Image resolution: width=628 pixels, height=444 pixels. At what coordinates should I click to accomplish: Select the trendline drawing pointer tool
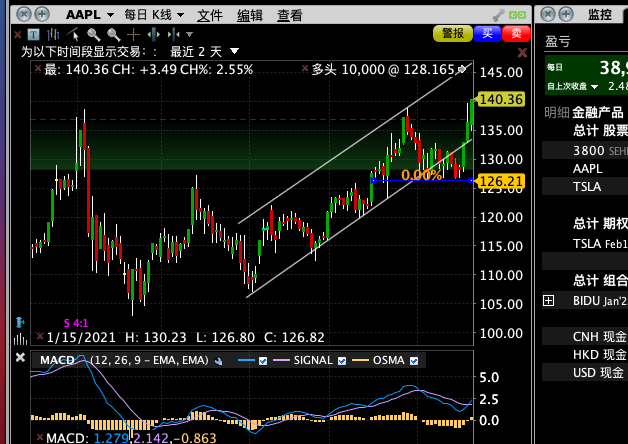73,35
